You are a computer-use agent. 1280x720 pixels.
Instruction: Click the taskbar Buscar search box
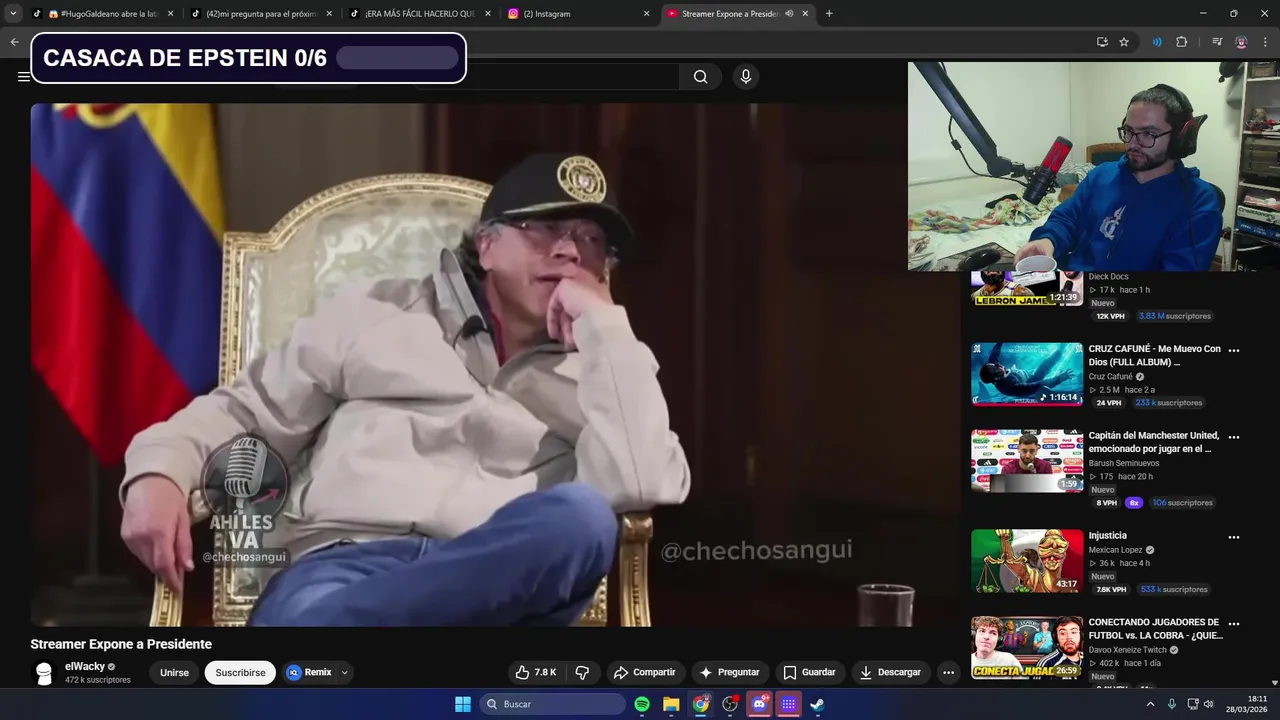552,704
